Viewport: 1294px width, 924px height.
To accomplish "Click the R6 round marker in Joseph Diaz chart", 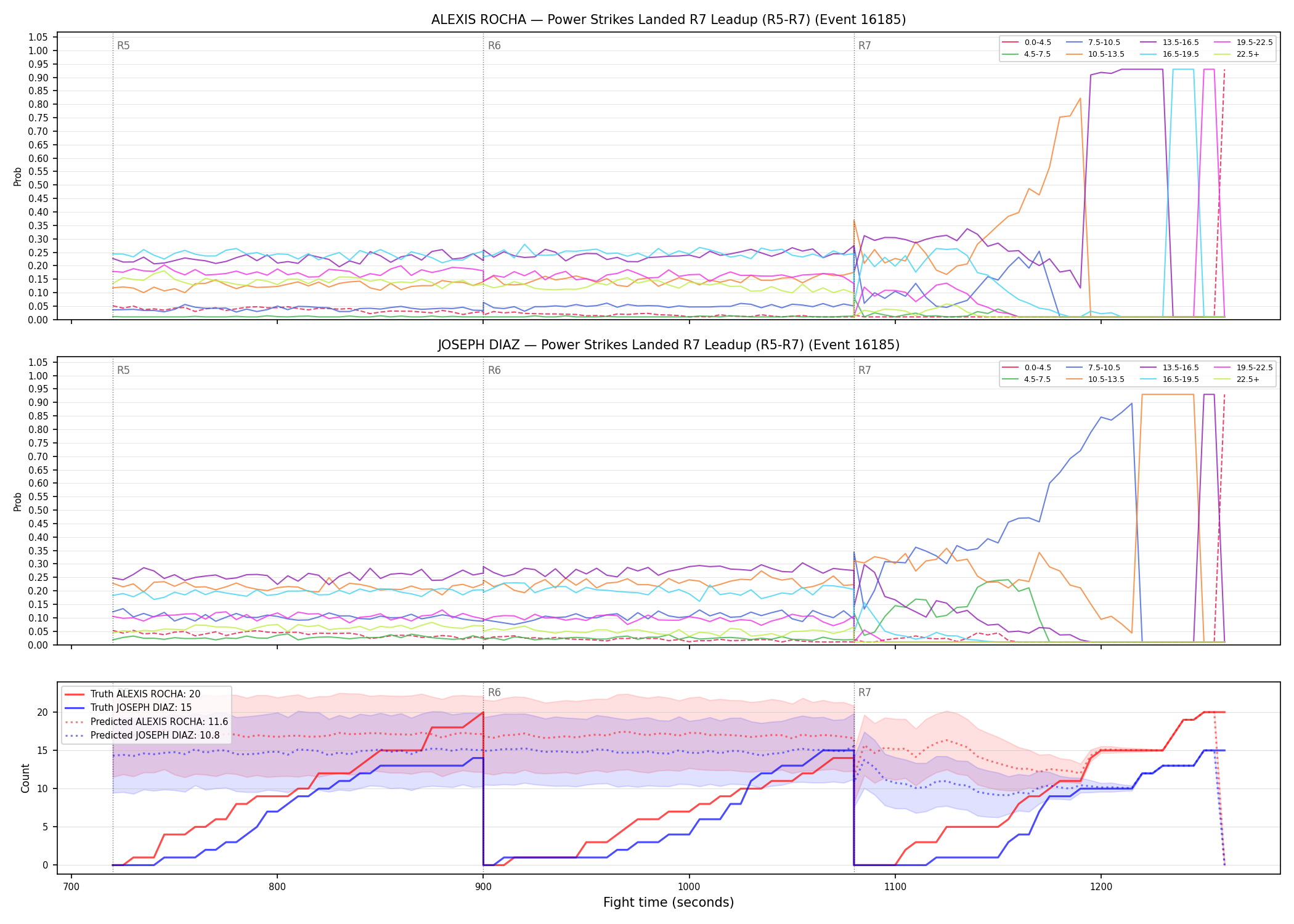I will click(494, 370).
